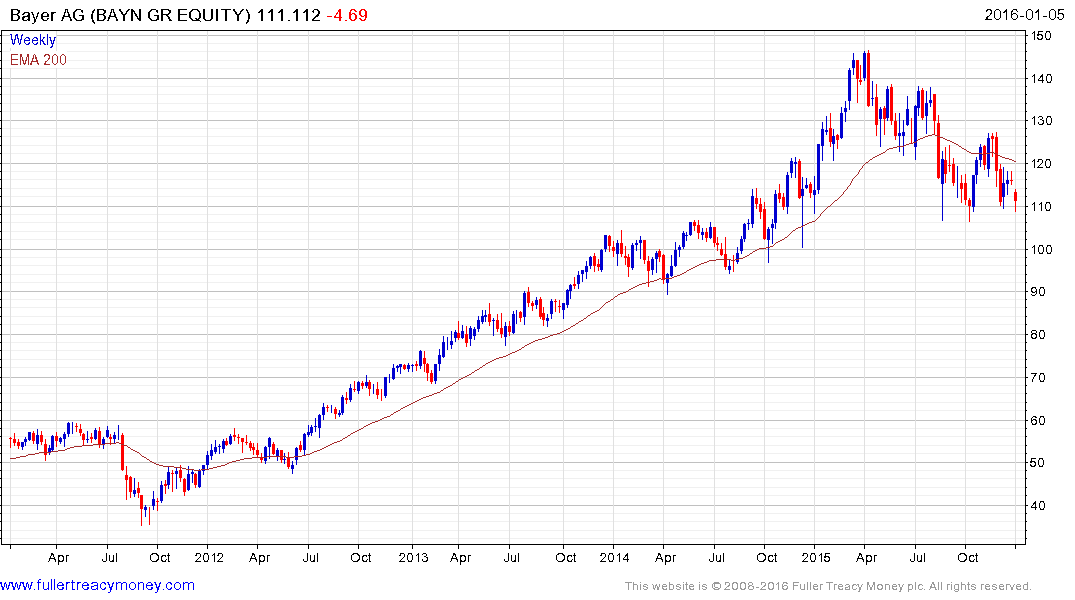Click the 2014 year label
1075x600 pixels.
click(x=614, y=557)
